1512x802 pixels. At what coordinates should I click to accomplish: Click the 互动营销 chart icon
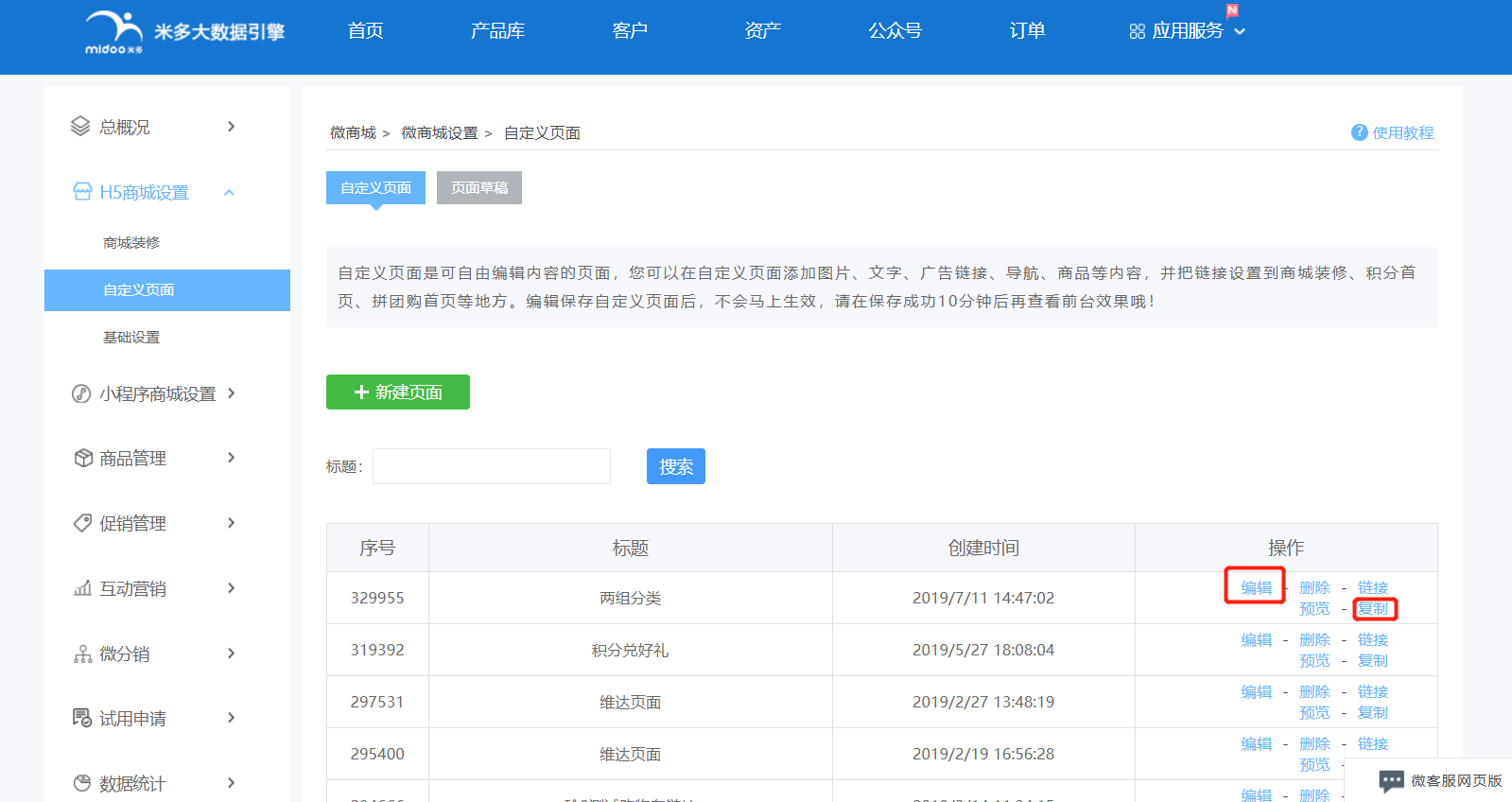(x=82, y=588)
